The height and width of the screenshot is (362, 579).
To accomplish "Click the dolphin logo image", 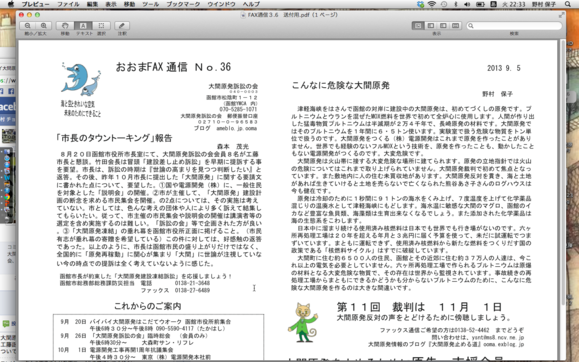I will (x=81, y=79).
